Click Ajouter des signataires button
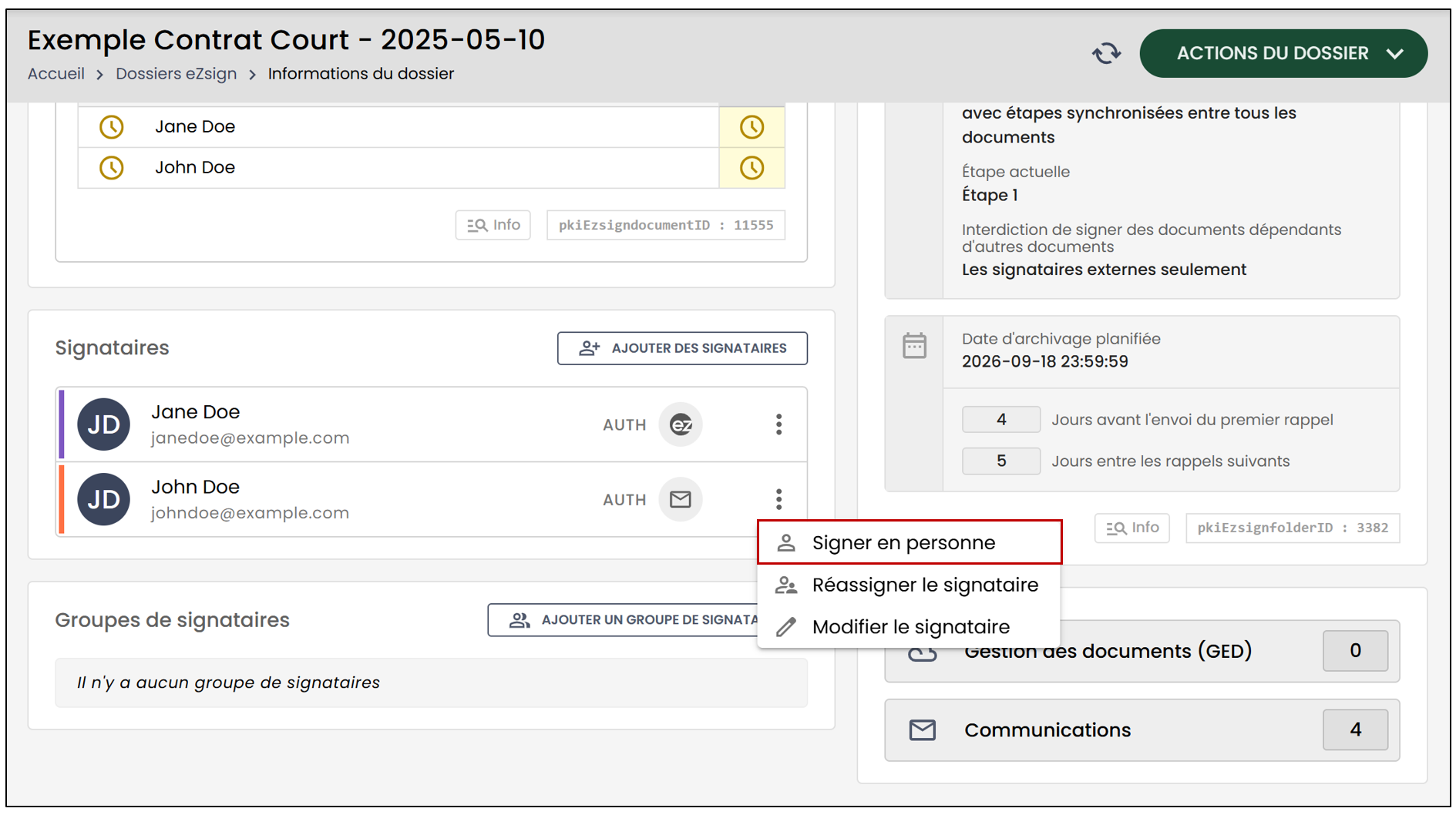This screenshot has height=815, width=1456. tap(682, 348)
